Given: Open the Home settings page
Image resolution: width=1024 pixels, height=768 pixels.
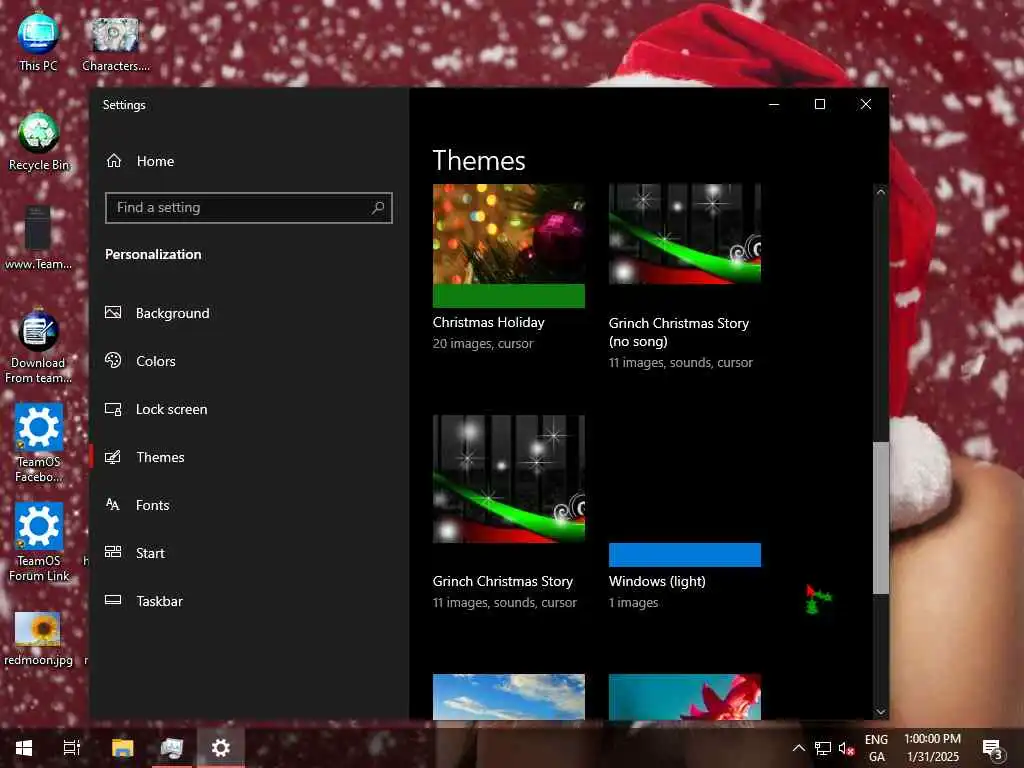Looking at the screenshot, I should click(248, 161).
